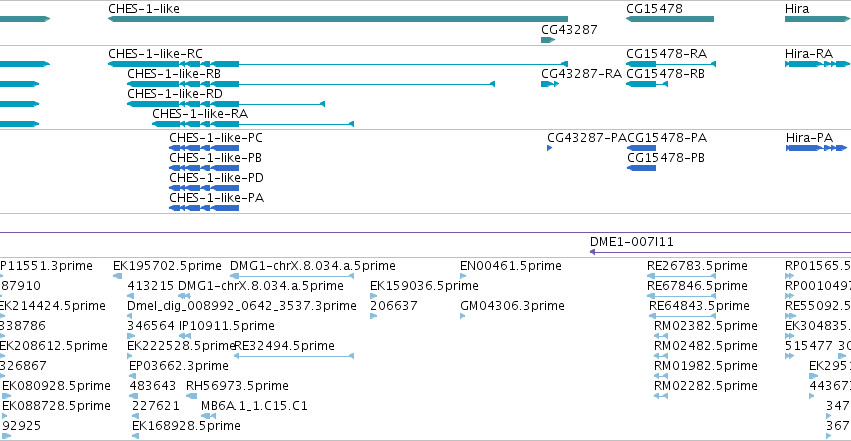This screenshot has height=441, width=851.
Task: Click the CG43287 gene label
Action: pyautogui.click(x=569, y=30)
